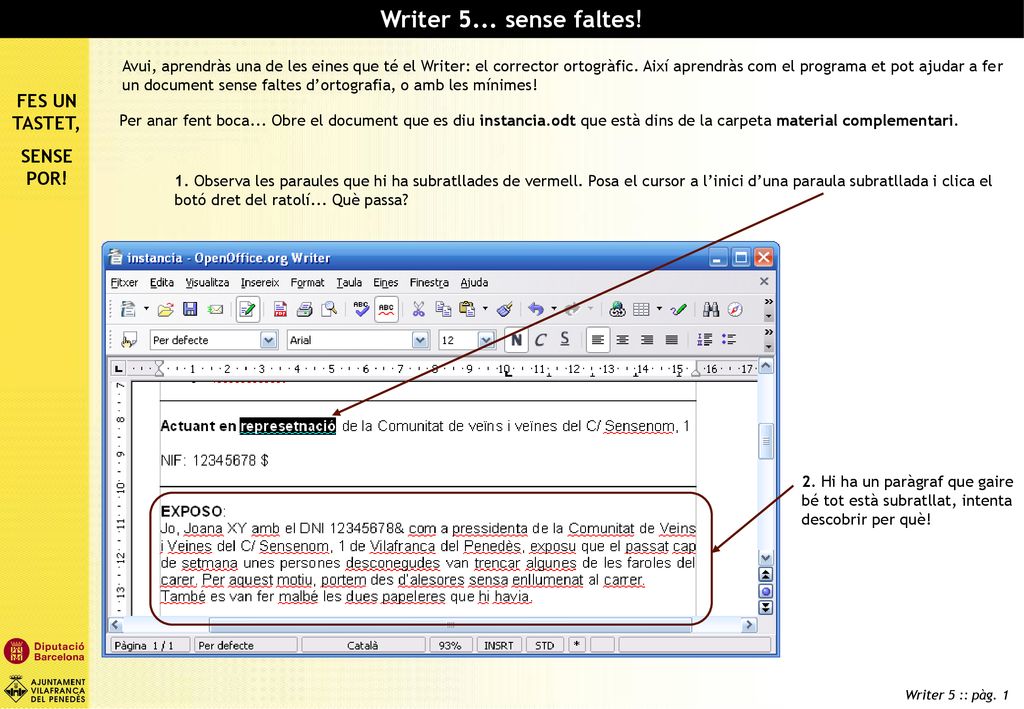Open the Insereix menu
Viewport: 1024px width, 709px height.
pos(260,283)
